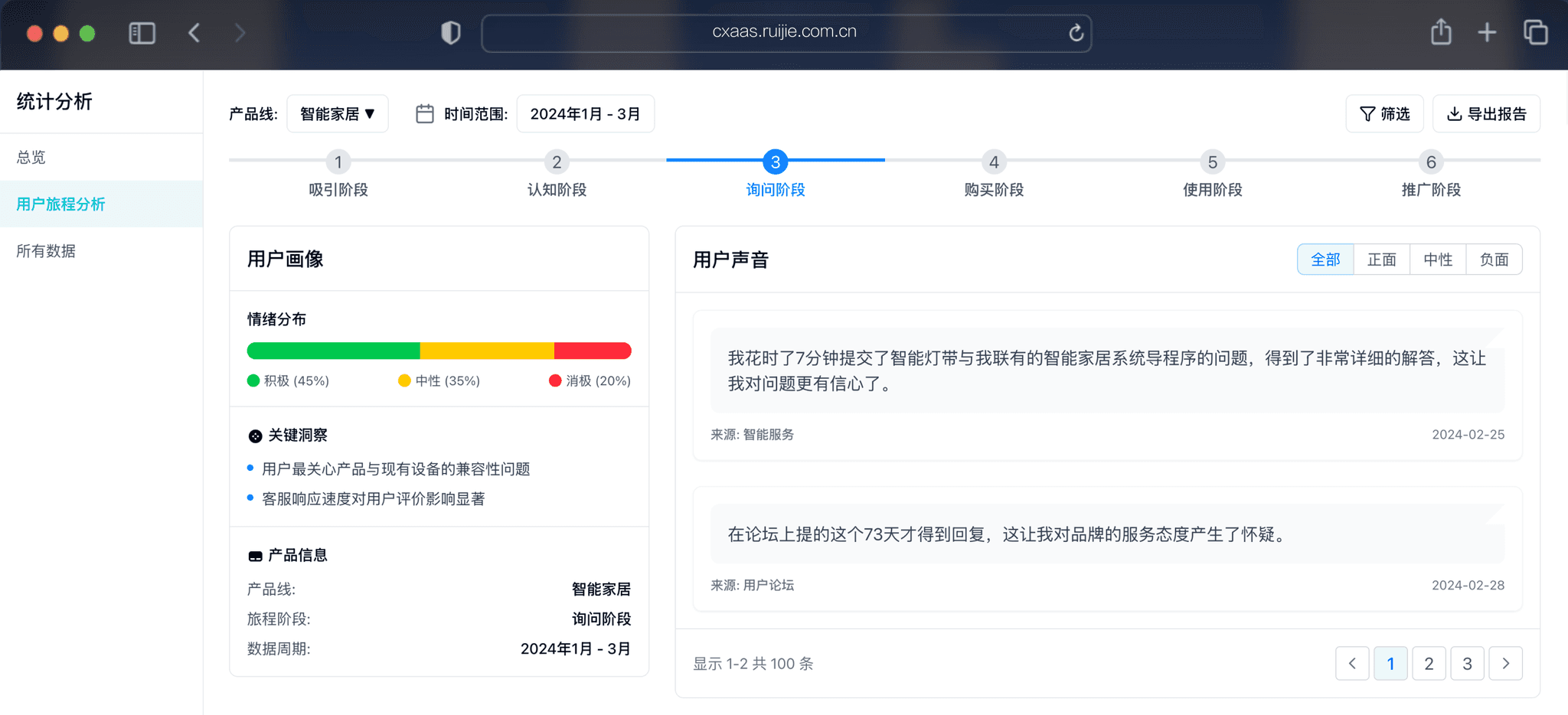Click the 统计分析 sidebar title
The height and width of the screenshot is (715, 1568).
click(54, 101)
